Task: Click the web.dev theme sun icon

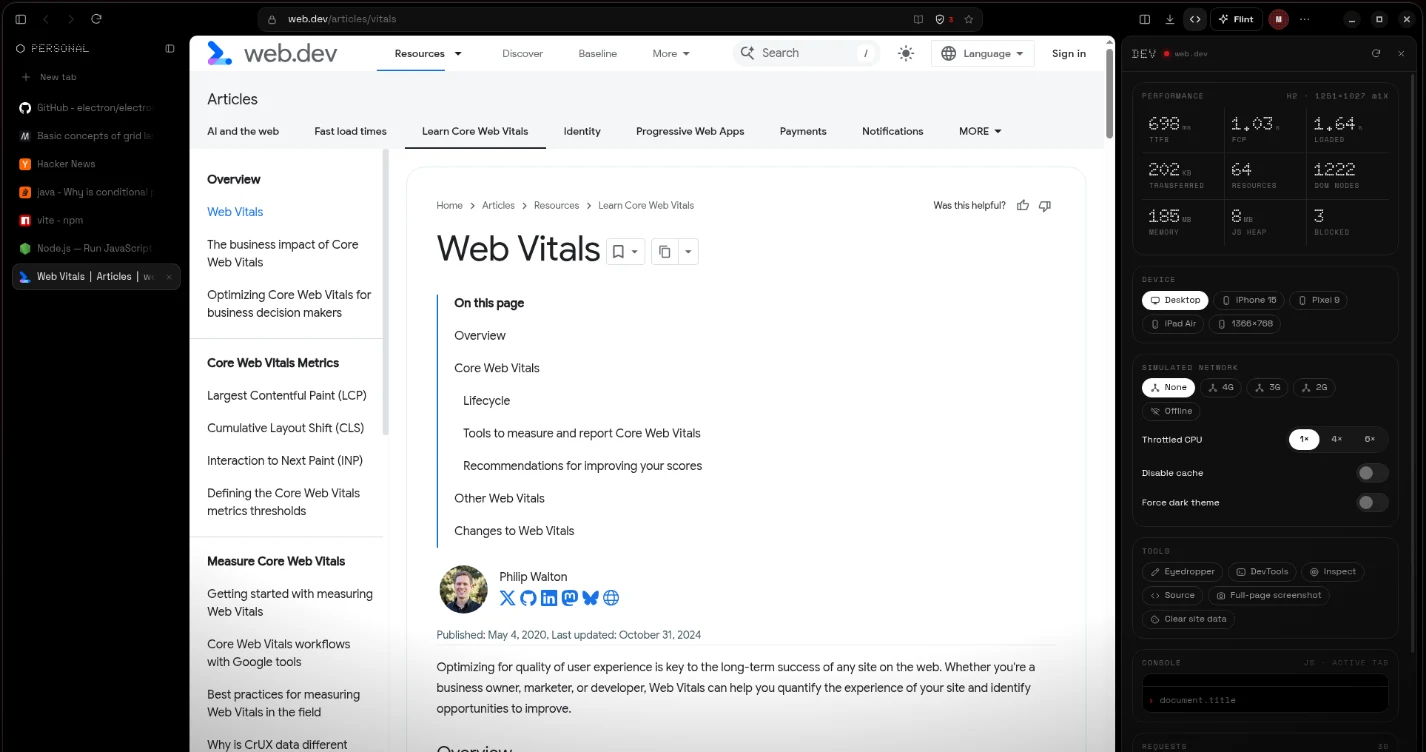Action: click(906, 54)
